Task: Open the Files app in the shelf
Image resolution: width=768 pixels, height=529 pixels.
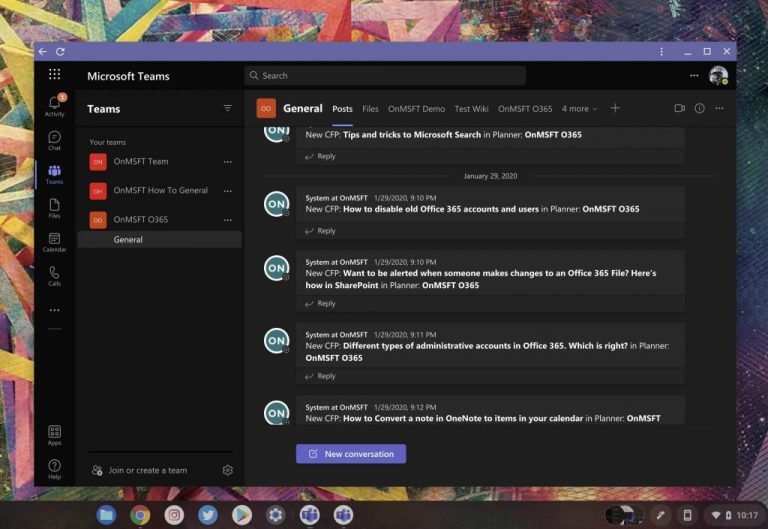Action: pos(106,515)
